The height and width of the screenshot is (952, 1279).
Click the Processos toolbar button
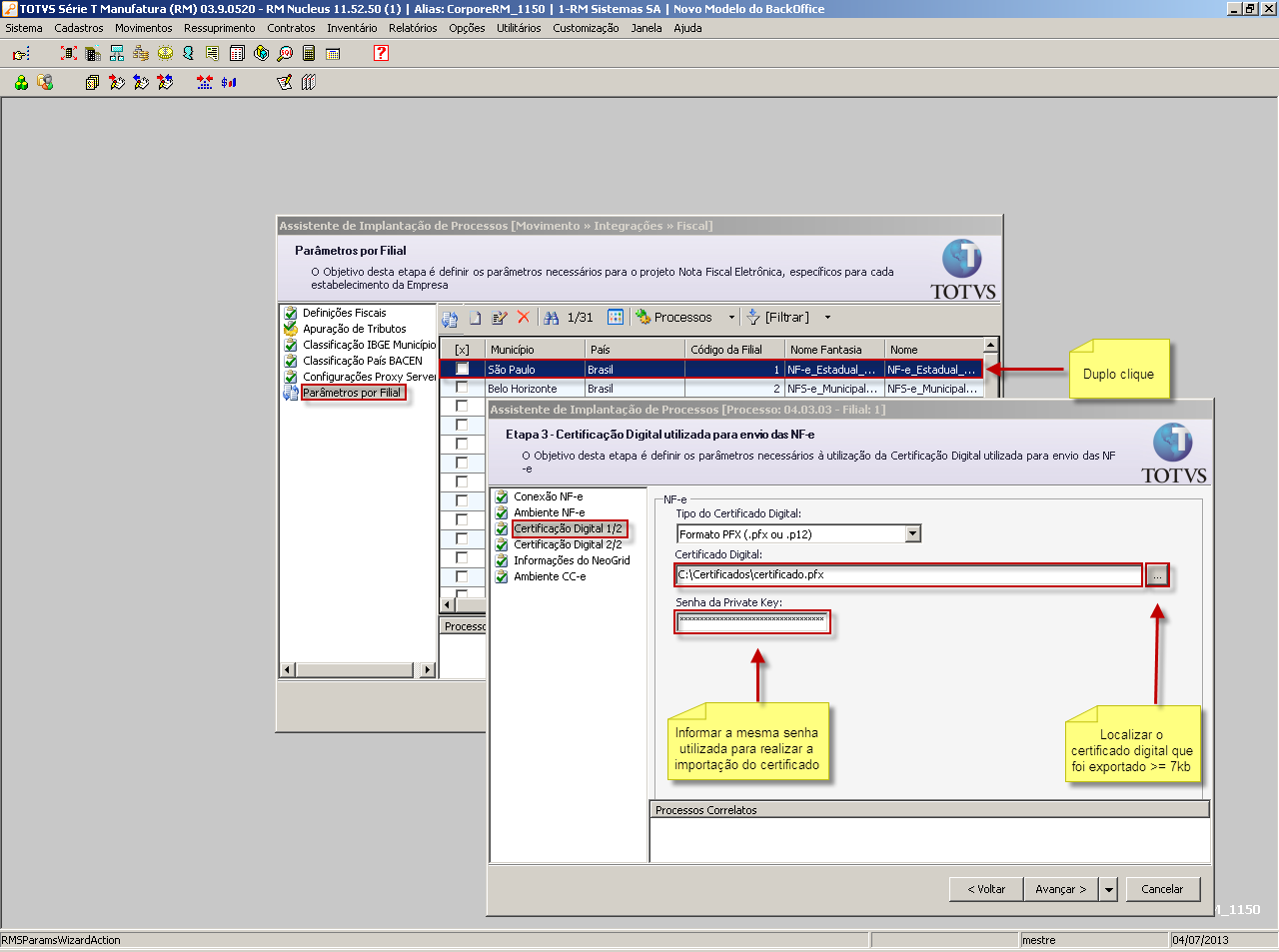tap(673, 318)
